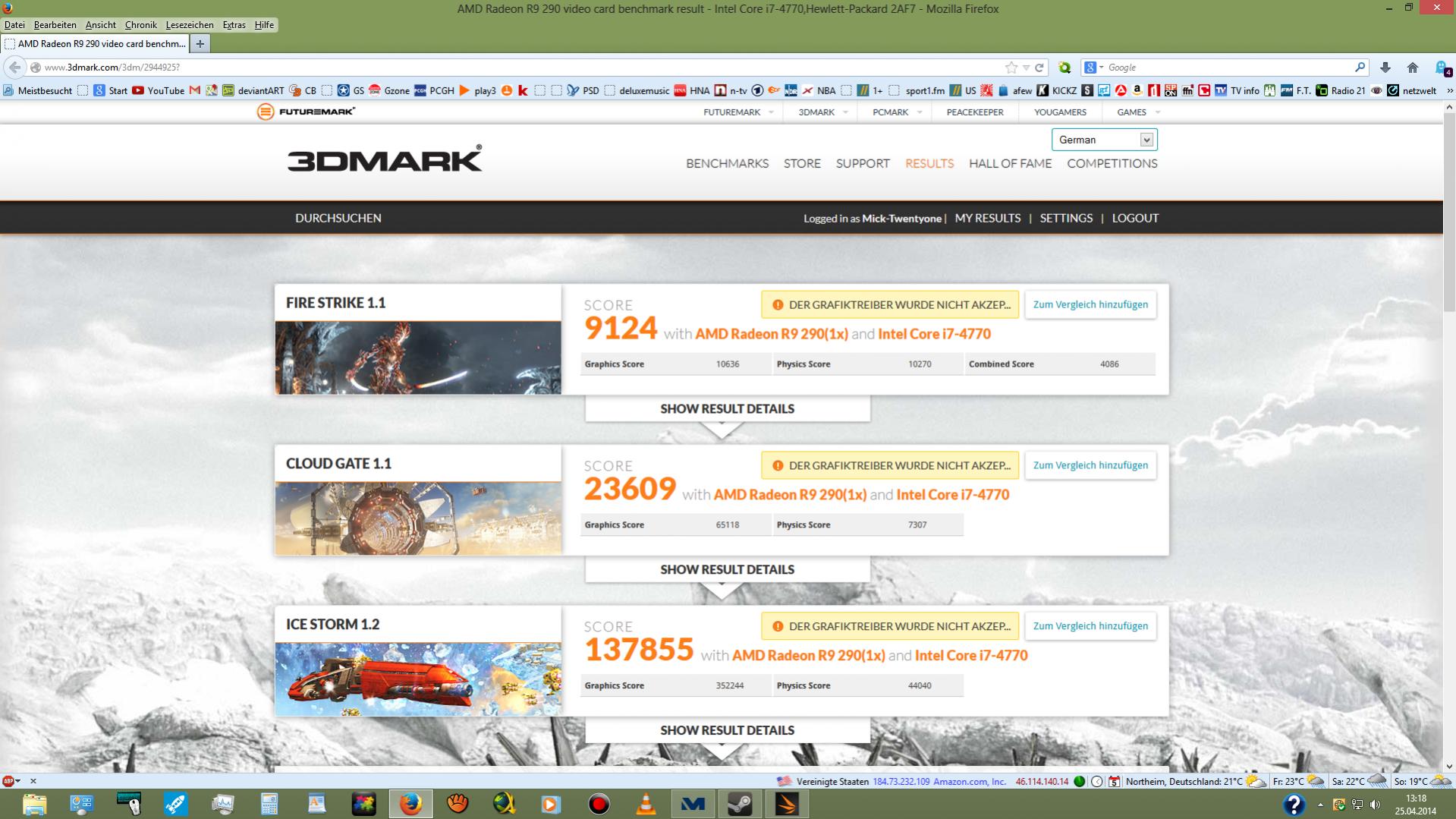
Task: Click the help question mark in taskbar
Action: (1294, 805)
